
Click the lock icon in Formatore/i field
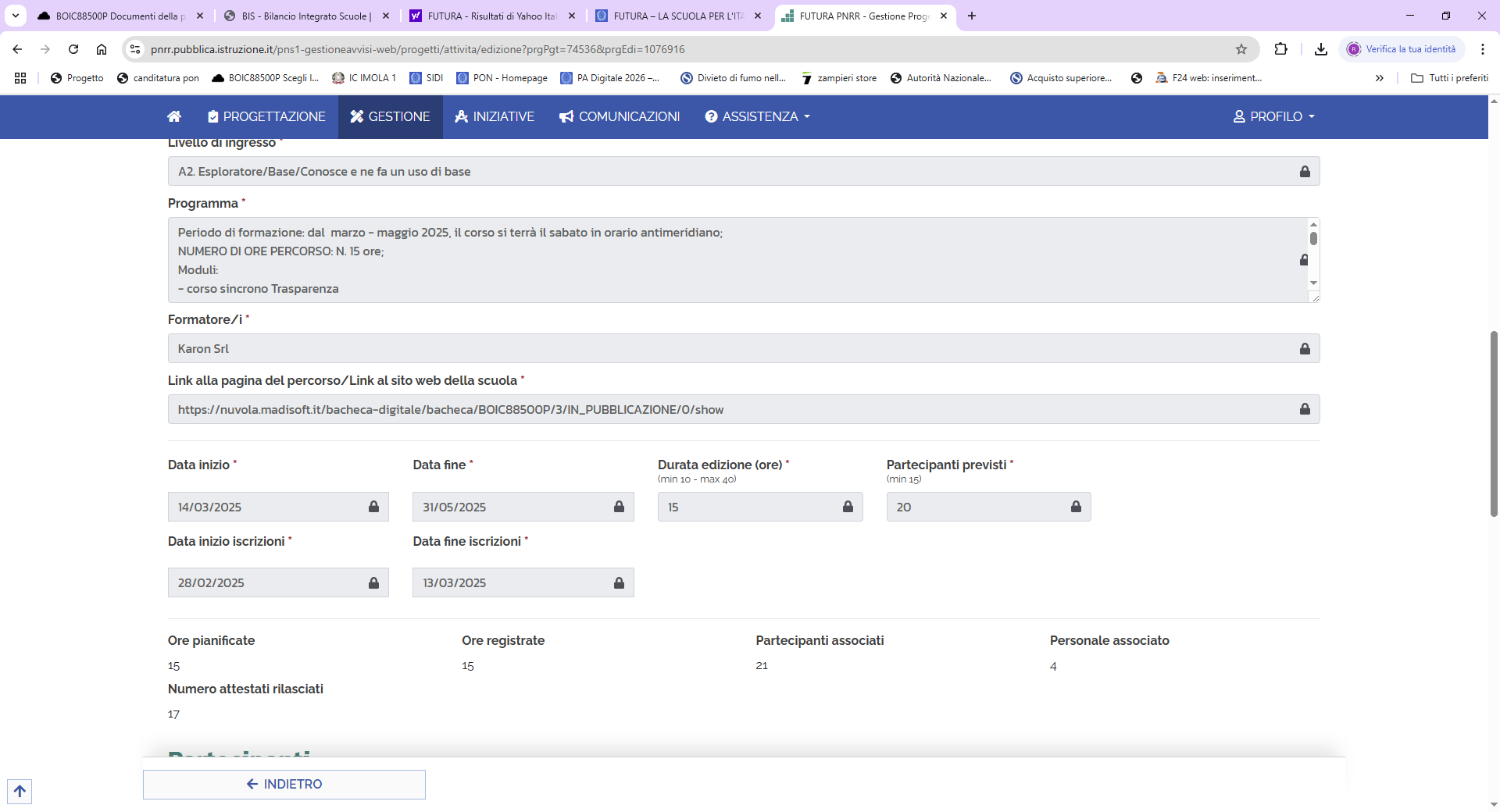[1305, 348]
